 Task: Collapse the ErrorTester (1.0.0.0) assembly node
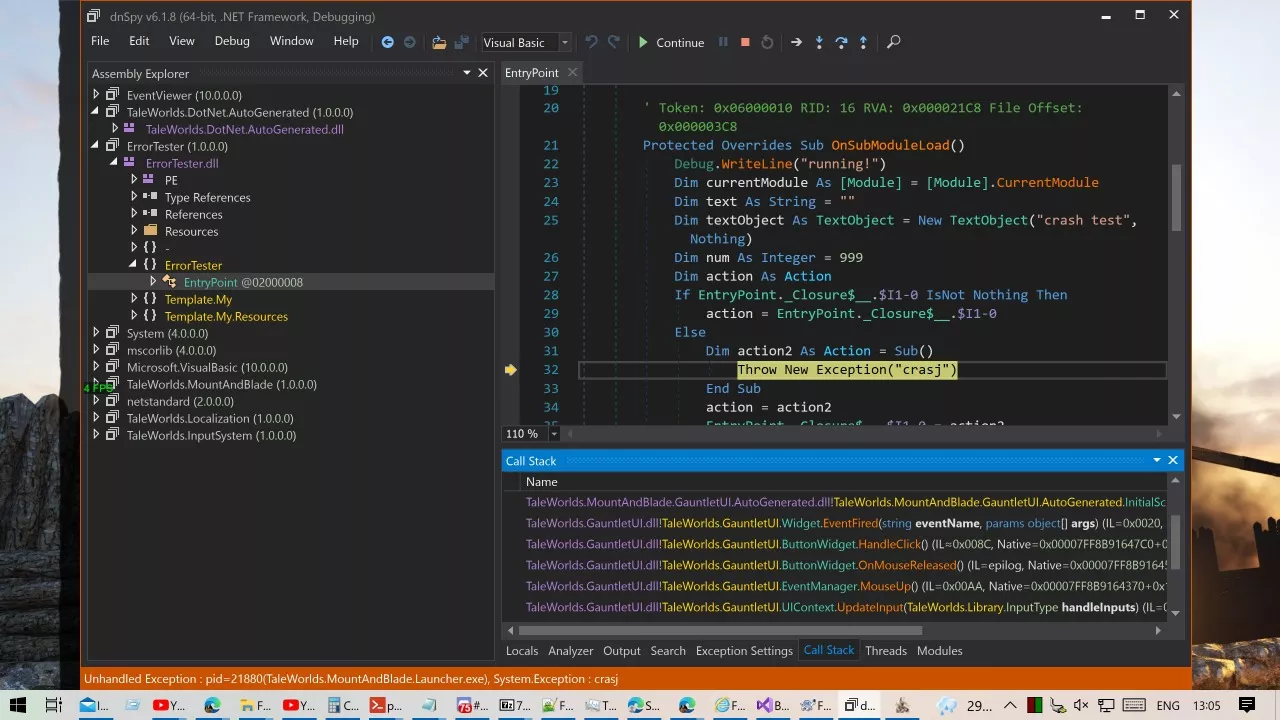click(97, 146)
